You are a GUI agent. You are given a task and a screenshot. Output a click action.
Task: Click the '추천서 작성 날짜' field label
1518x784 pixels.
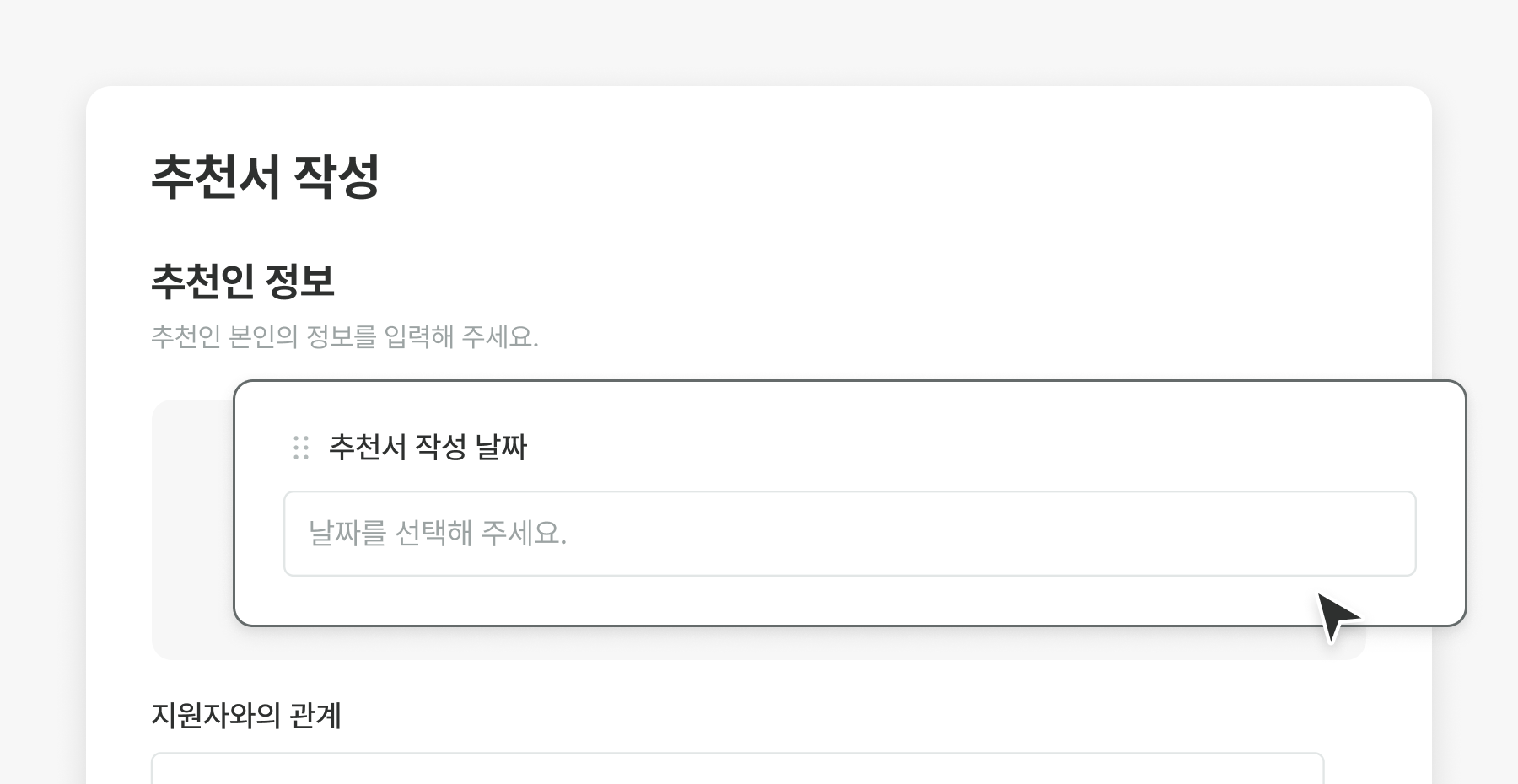tap(428, 447)
